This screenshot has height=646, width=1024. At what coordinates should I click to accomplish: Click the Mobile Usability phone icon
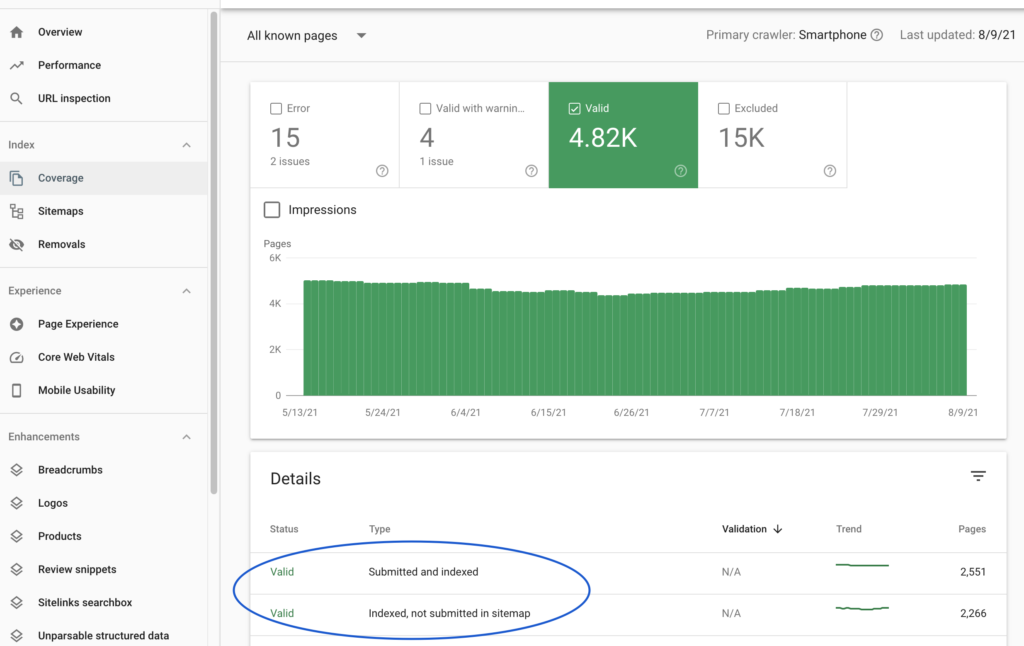(16, 391)
